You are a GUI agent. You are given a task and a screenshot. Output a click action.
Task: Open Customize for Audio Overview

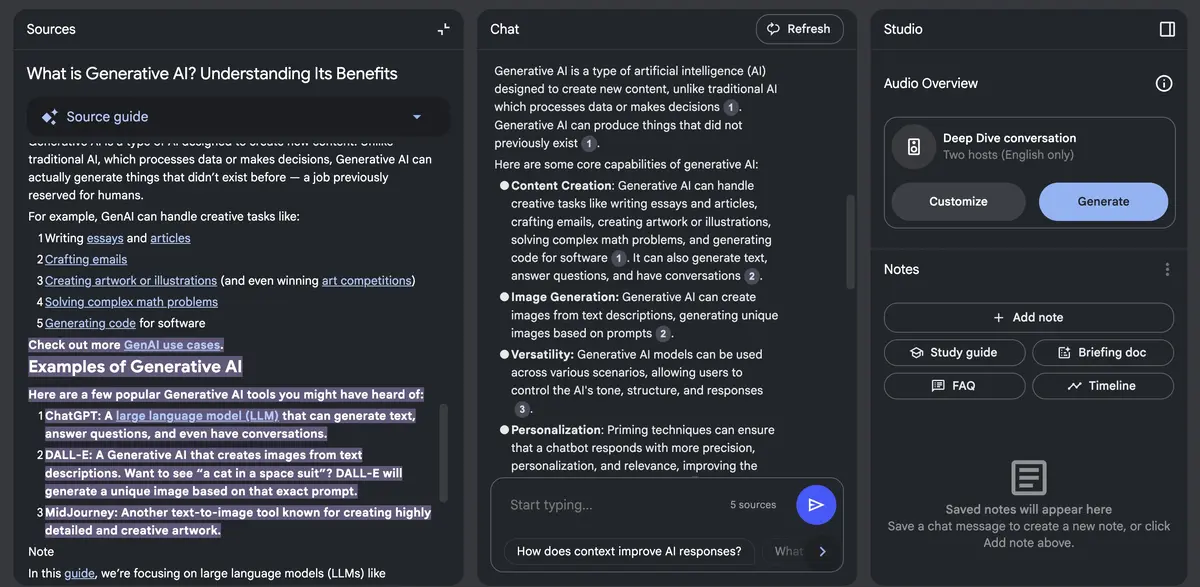[957, 201]
